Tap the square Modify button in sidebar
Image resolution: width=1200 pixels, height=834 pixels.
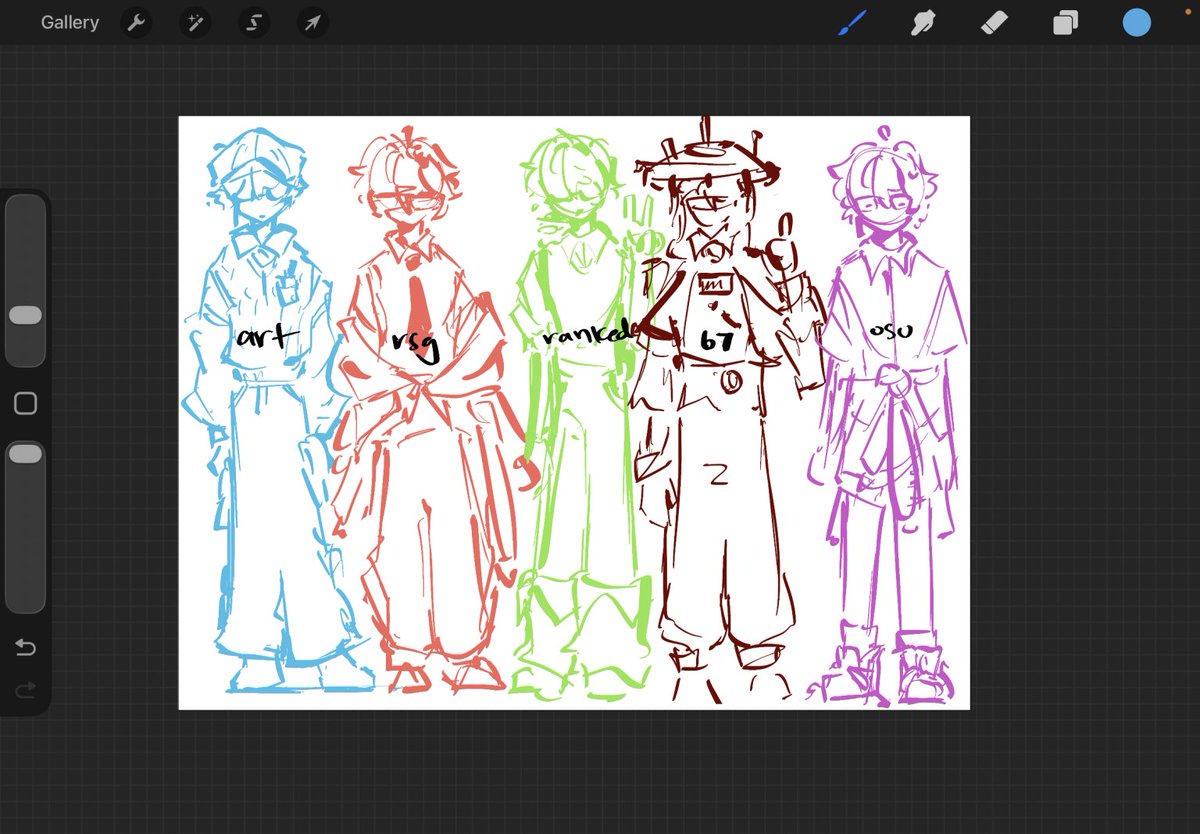[x=26, y=403]
